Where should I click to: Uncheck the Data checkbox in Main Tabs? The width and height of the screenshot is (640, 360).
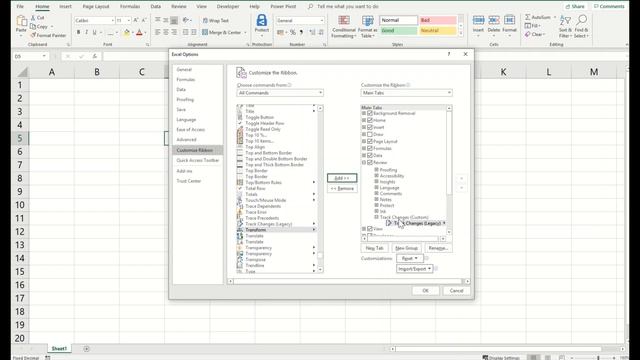click(370, 156)
